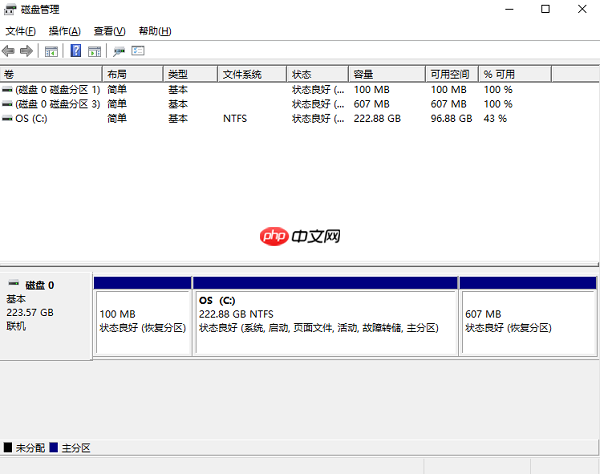Sort by the 类型 column header

[x=191, y=74]
